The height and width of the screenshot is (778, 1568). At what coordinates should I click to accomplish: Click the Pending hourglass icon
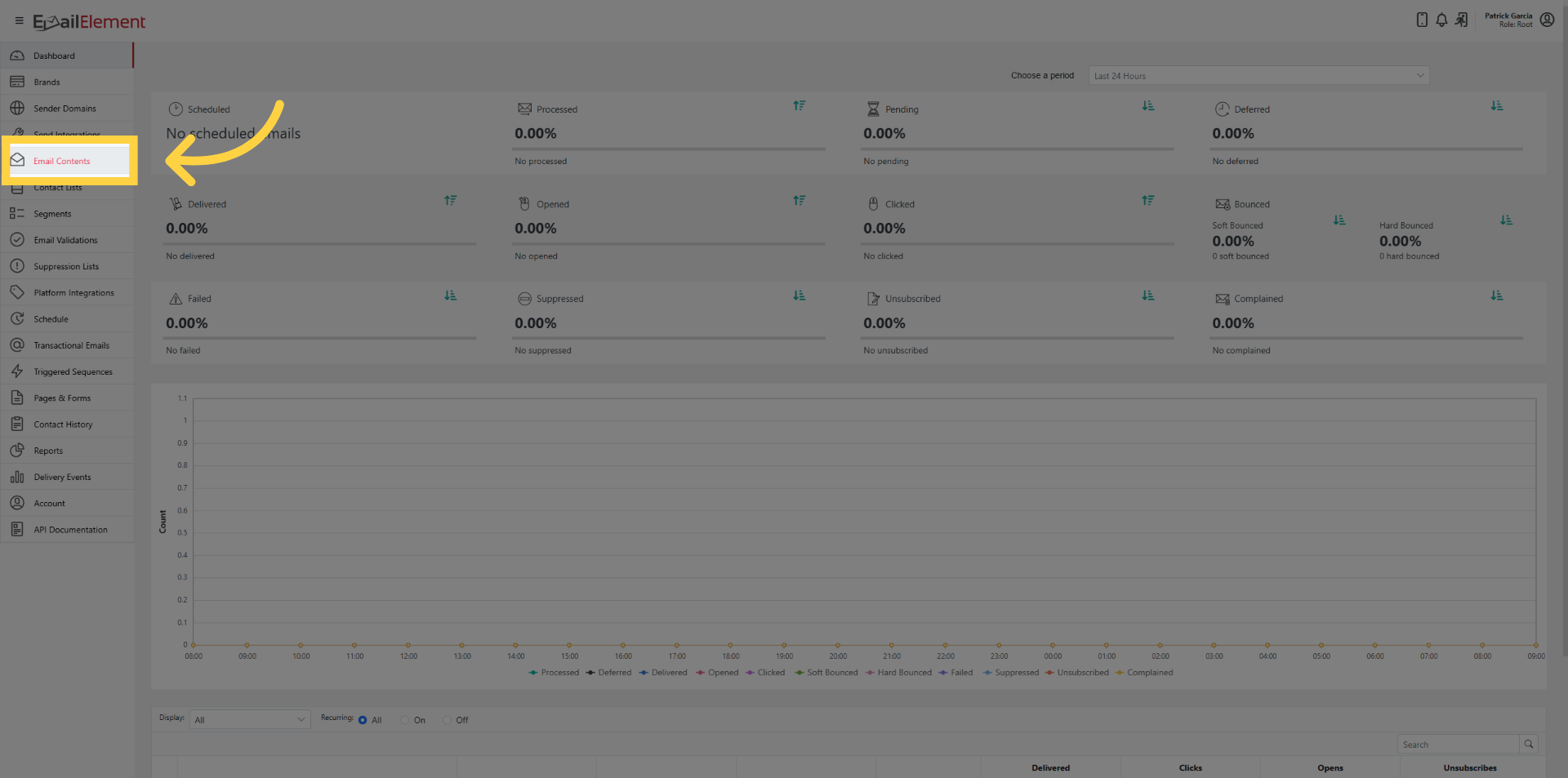coord(873,109)
